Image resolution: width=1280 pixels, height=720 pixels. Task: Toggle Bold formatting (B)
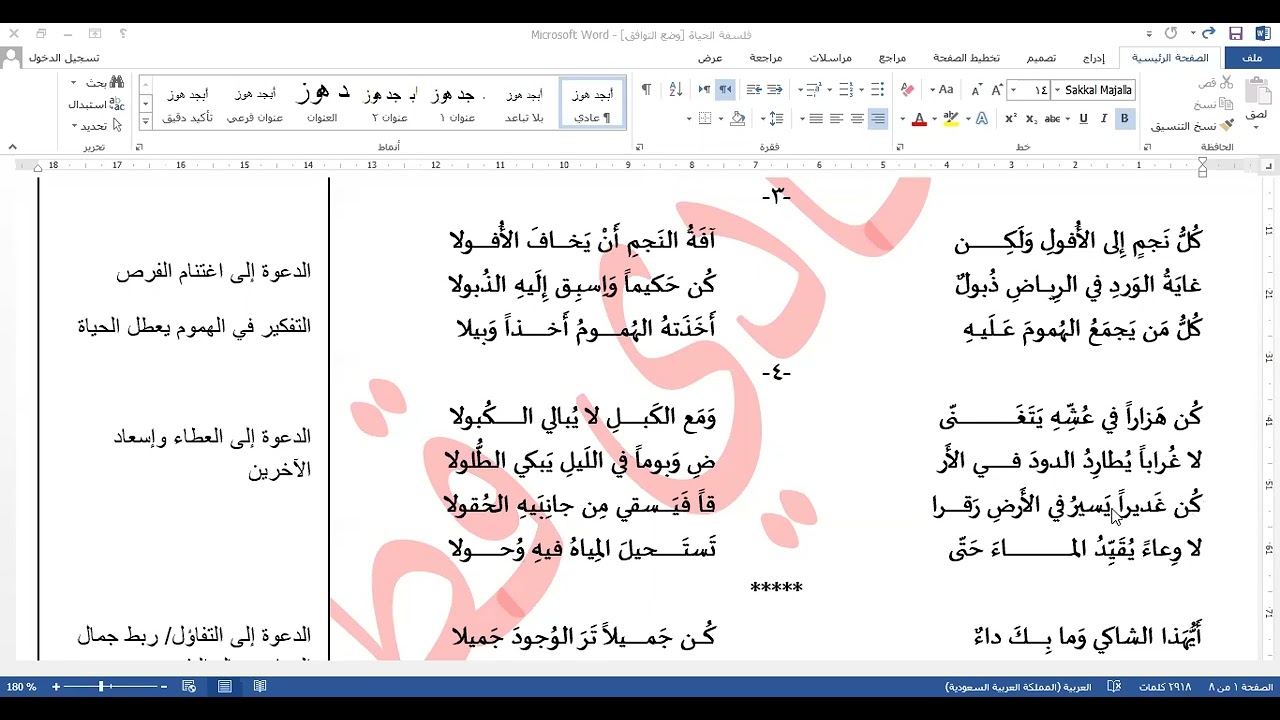tap(1124, 118)
